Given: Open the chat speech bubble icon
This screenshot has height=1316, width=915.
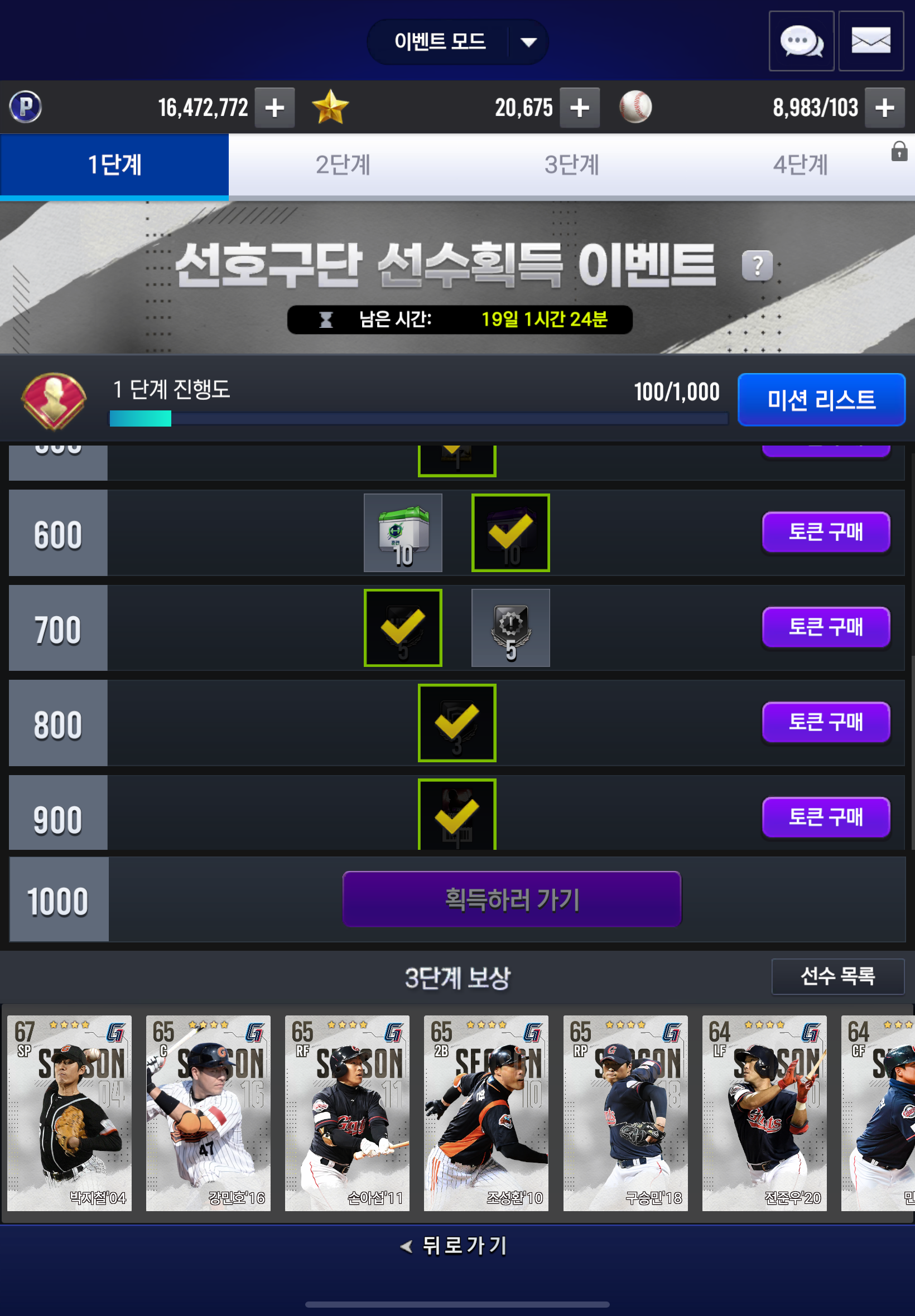Looking at the screenshot, I should point(801,41).
